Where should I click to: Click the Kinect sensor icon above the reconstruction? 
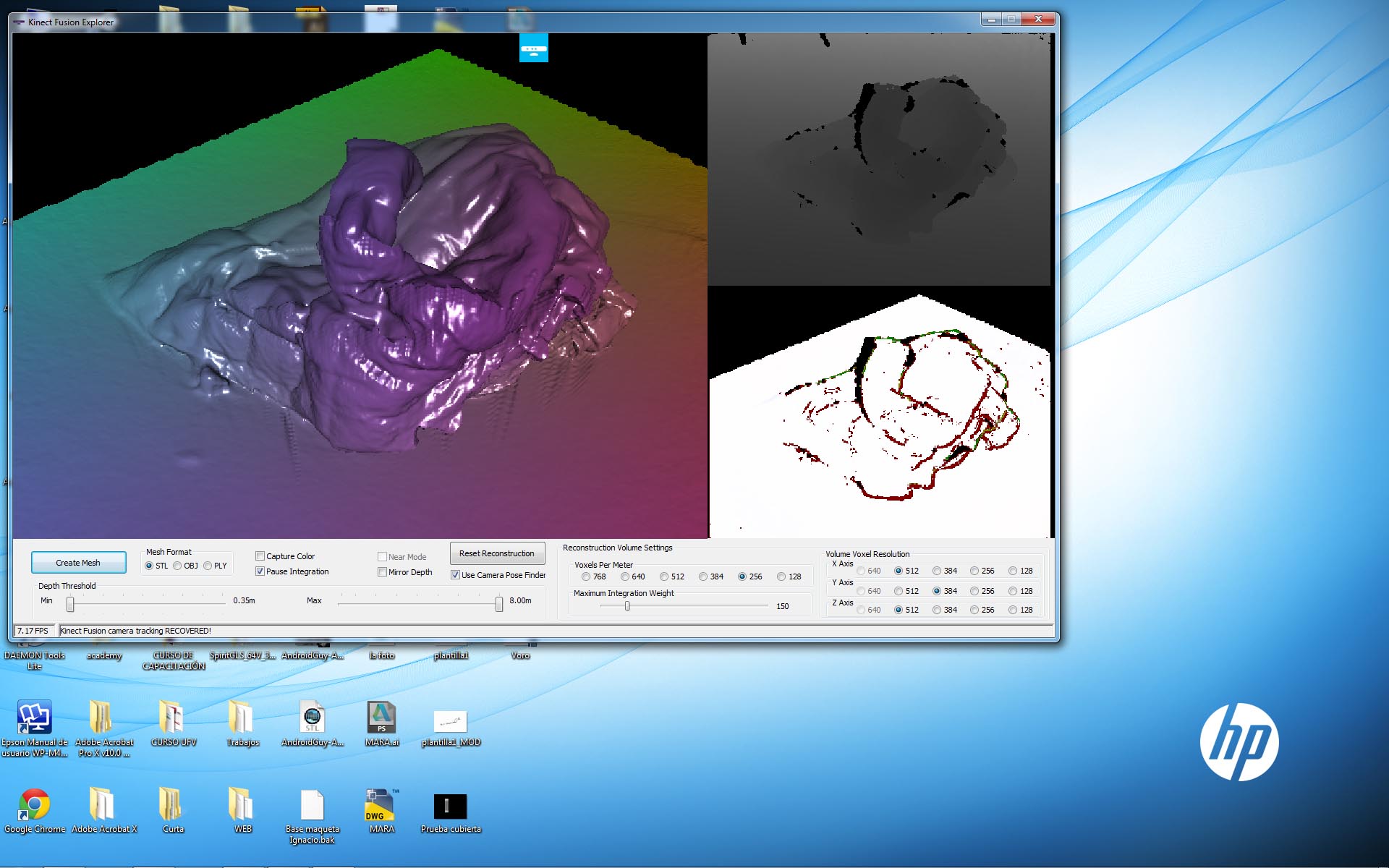click(x=533, y=48)
